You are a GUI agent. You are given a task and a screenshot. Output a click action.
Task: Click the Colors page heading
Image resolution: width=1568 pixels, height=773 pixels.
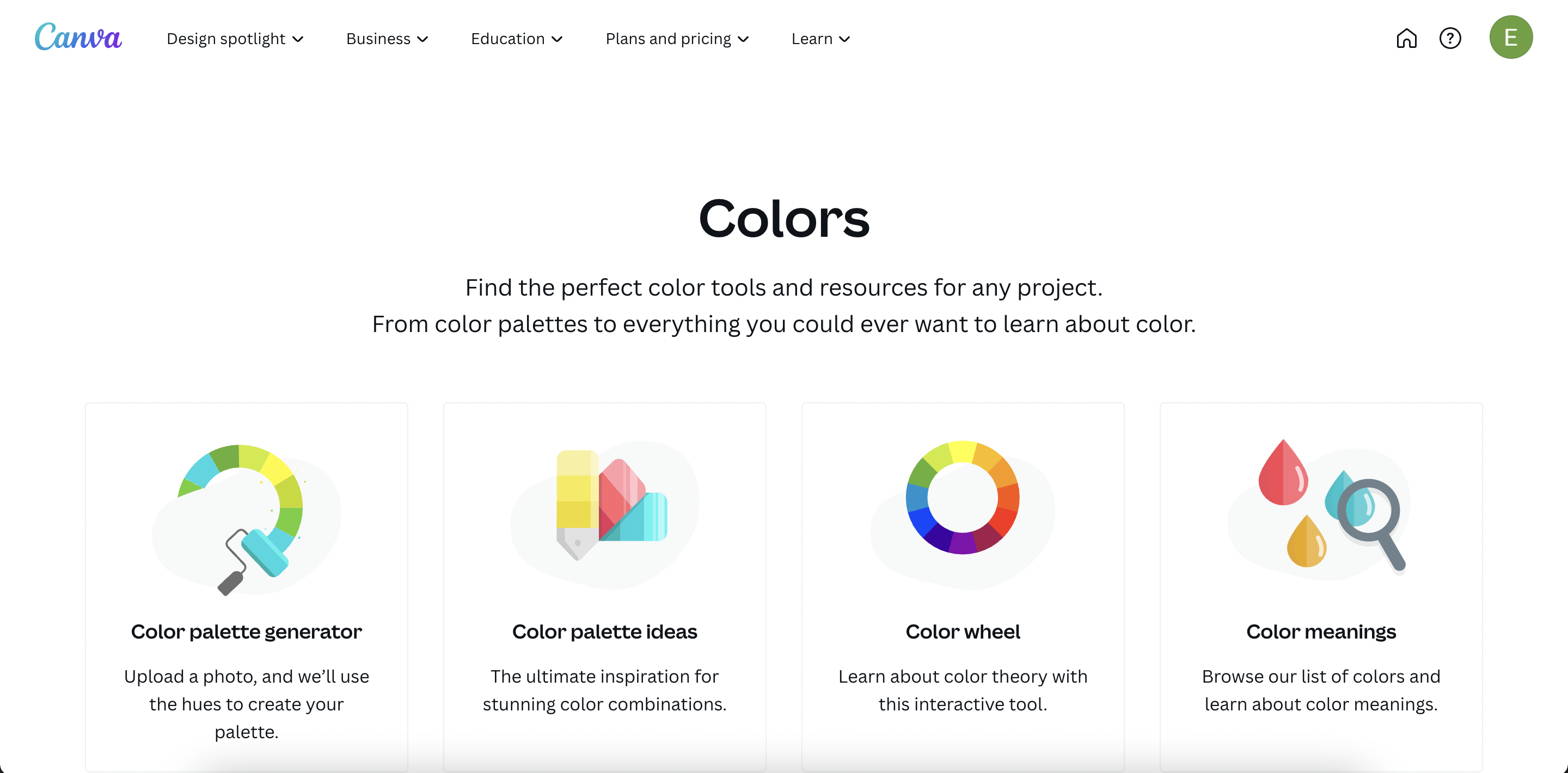(x=784, y=220)
